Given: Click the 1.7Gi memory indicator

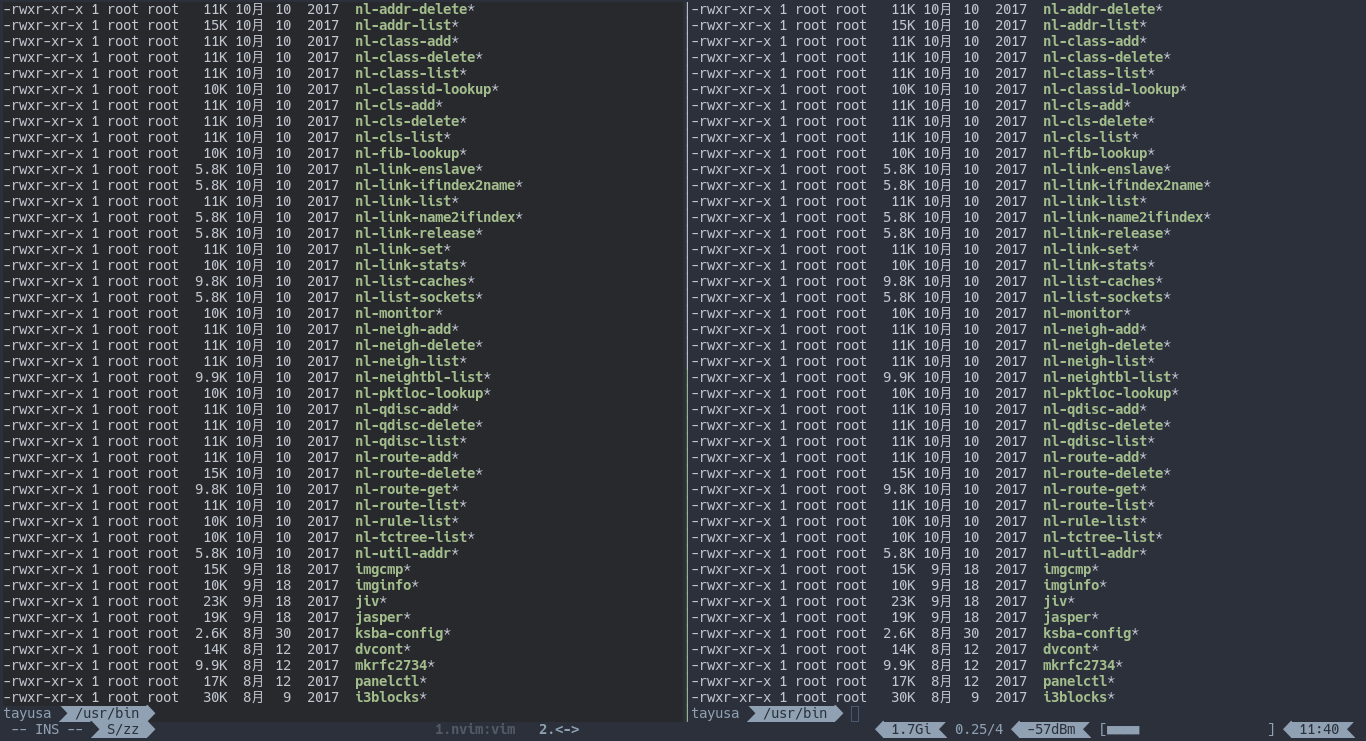Looking at the screenshot, I should (910, 729).
